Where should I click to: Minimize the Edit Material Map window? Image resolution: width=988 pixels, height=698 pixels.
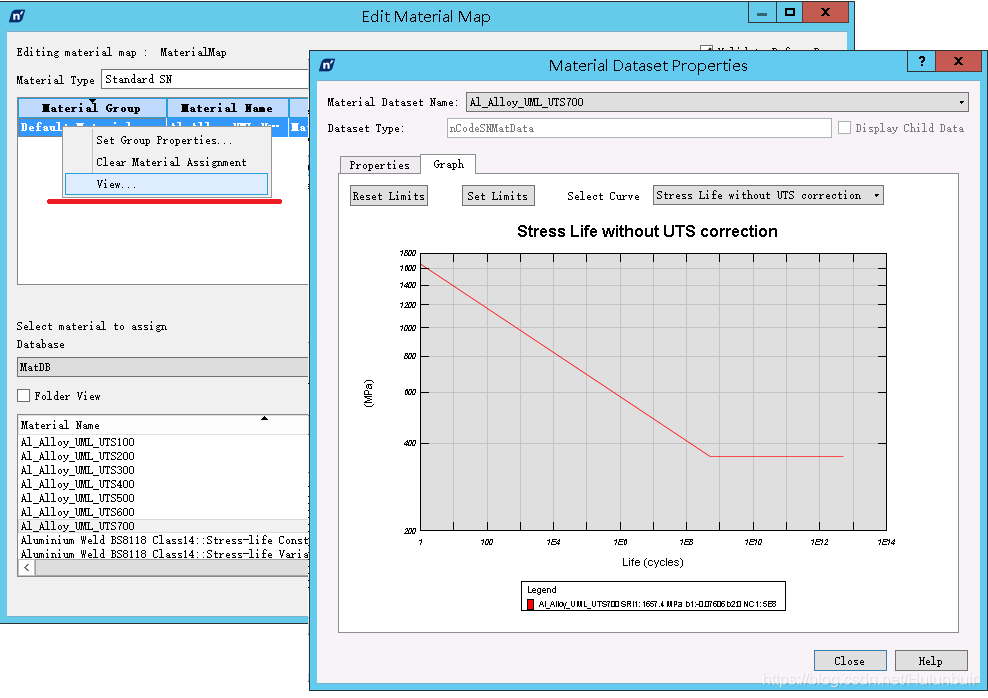(762, 13)
